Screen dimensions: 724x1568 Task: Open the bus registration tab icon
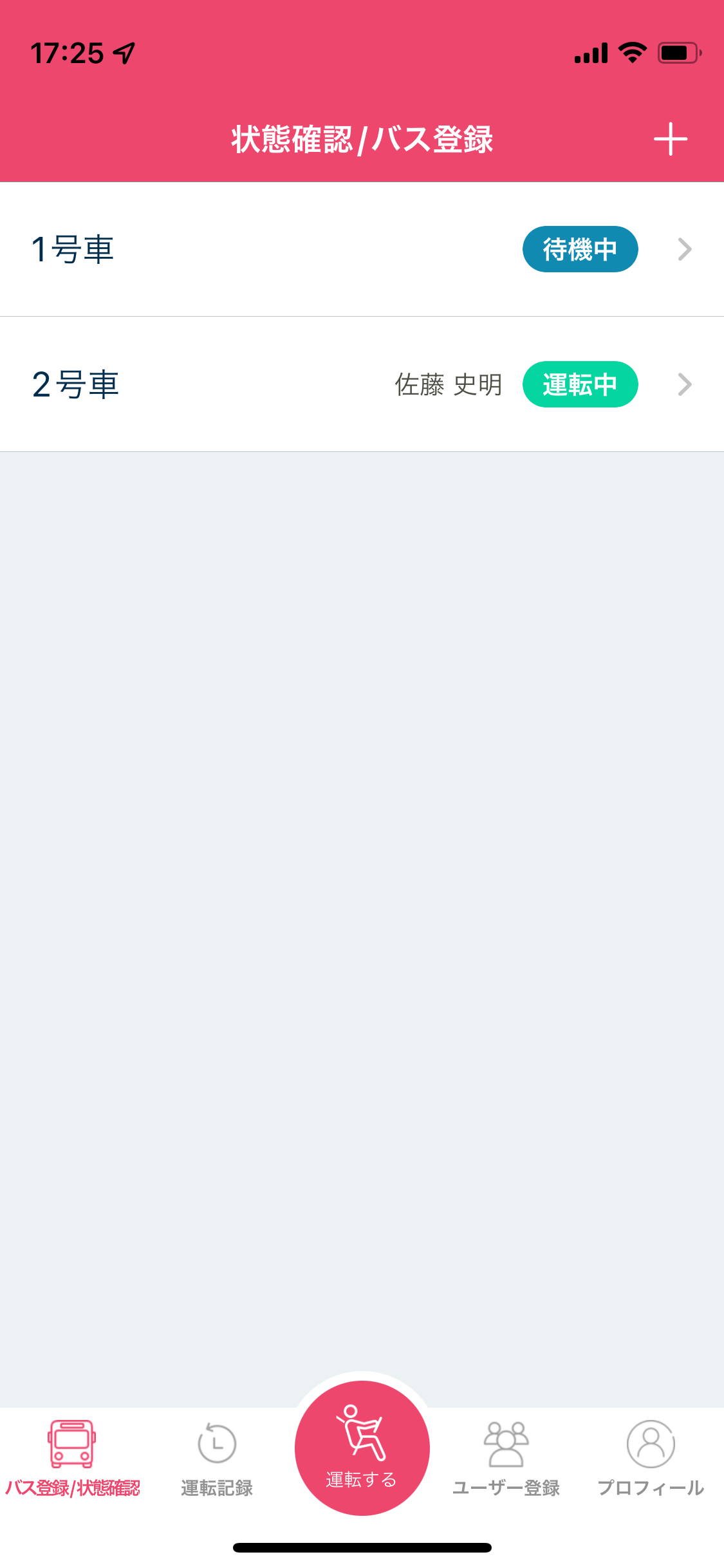coord(72,1444)
